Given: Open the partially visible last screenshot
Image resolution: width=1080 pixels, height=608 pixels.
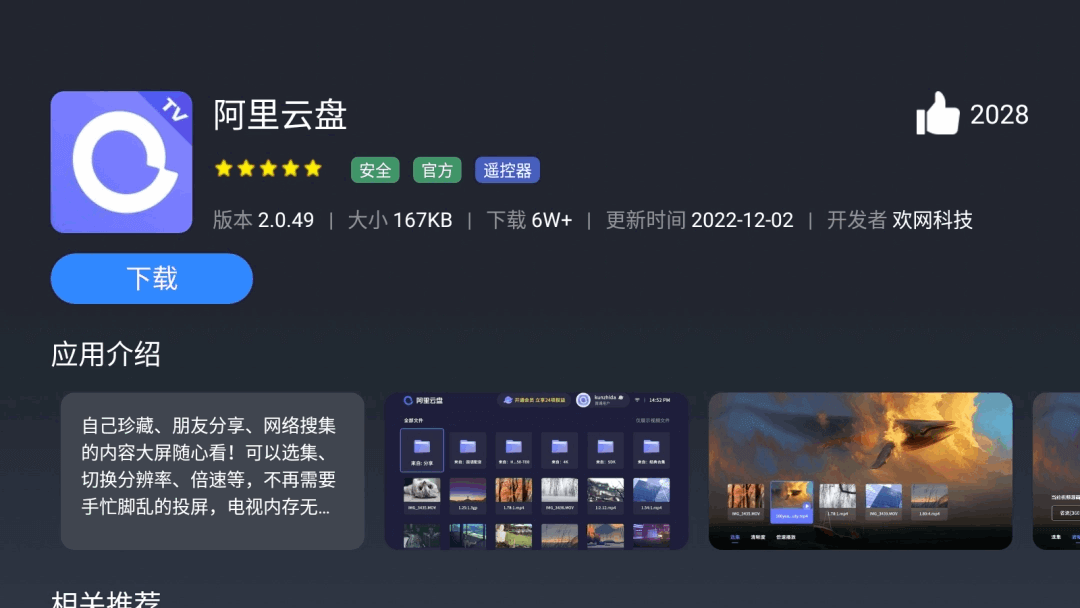Looking at the screenshot, I should [1057, 471].
